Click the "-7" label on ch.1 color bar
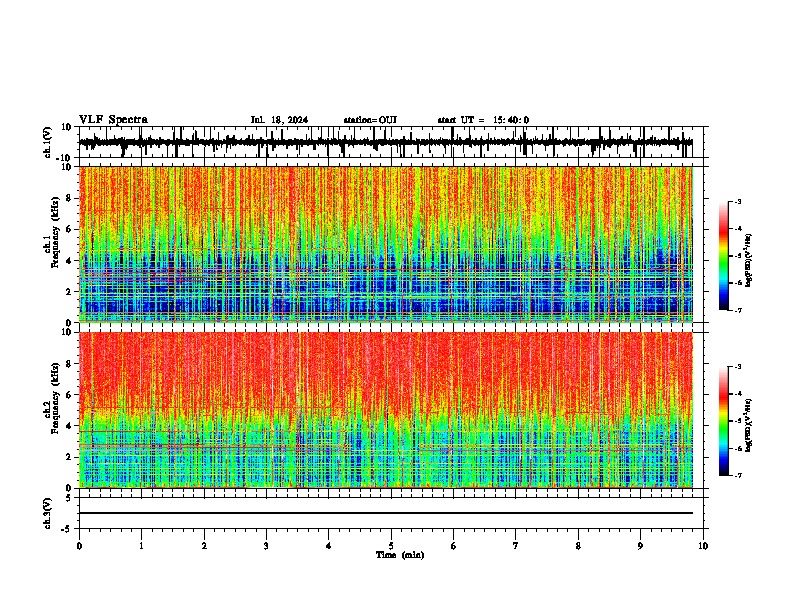 pyautogui.click(x=738, y=310)
